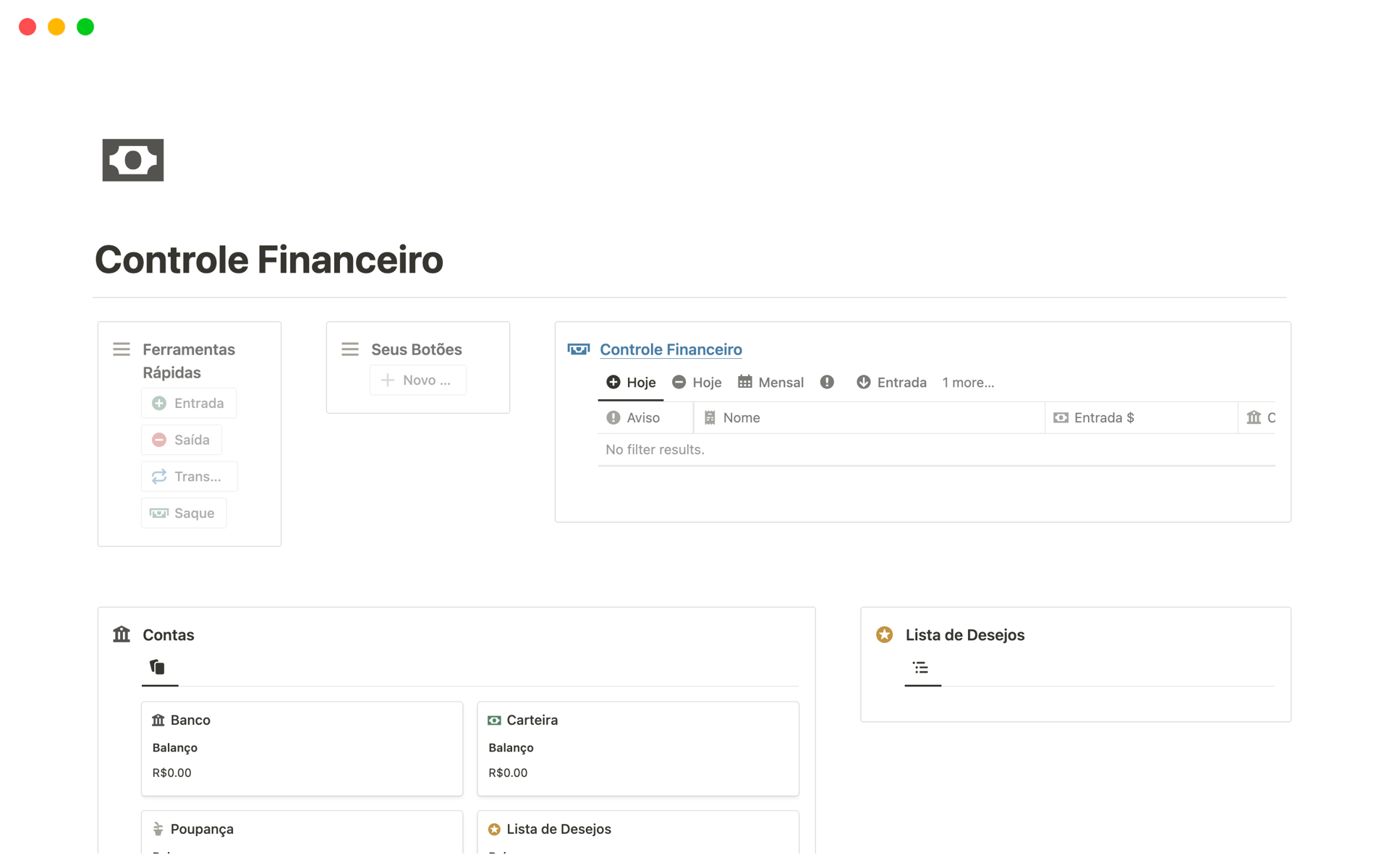Click the star icon beside Lista de Desejos
Viewport: 1389px width, 868px height.
pyautogui.click(x=884, y=634)
